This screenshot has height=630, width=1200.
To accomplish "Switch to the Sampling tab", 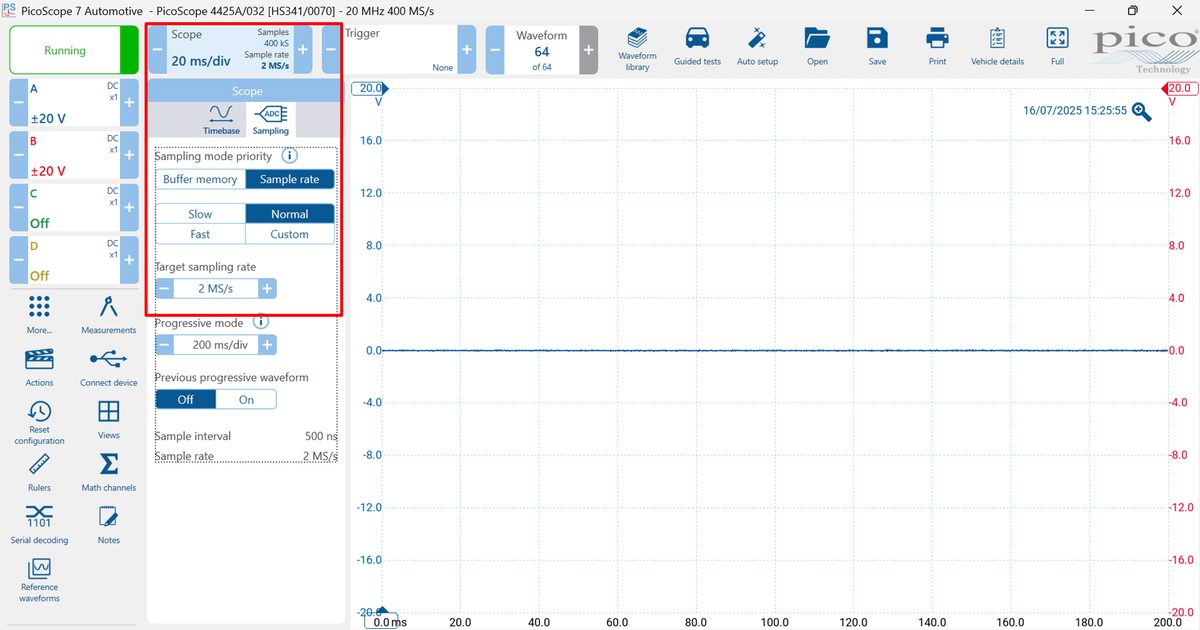I will pos(271,119).
